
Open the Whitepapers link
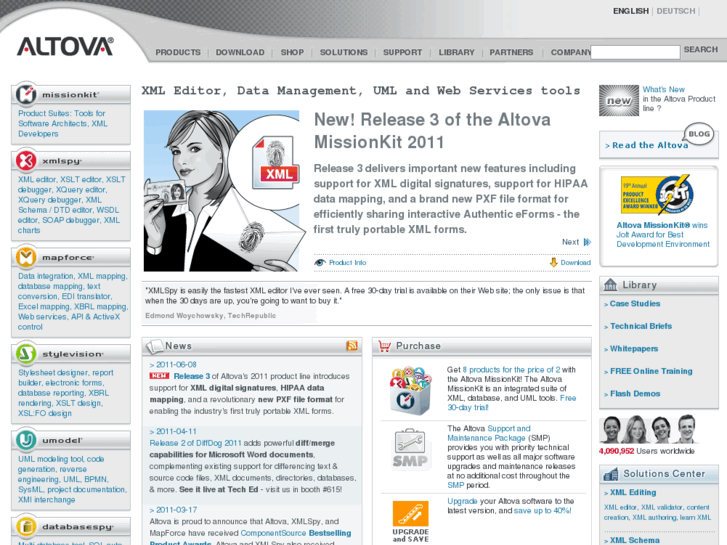point(634,349)
